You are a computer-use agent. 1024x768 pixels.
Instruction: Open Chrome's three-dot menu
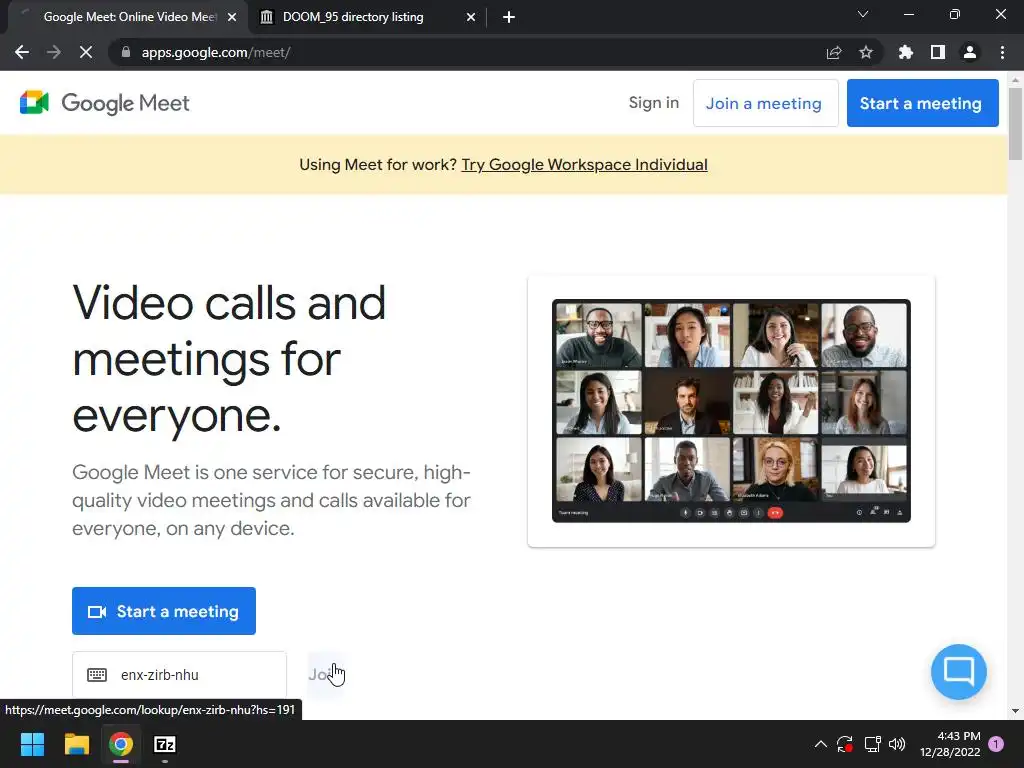click(x=1002, y=52)
